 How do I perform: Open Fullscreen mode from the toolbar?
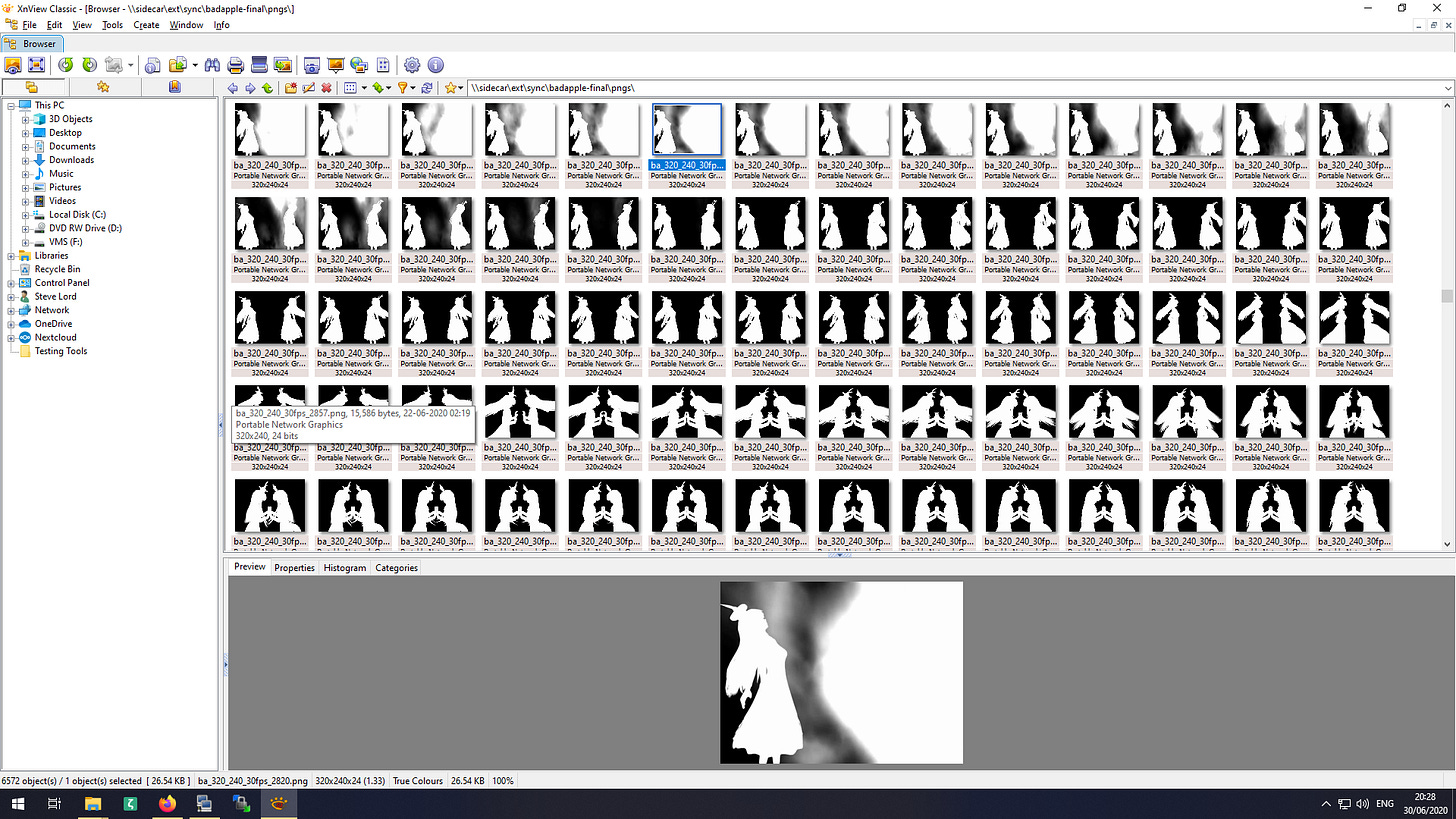(36, 65)
